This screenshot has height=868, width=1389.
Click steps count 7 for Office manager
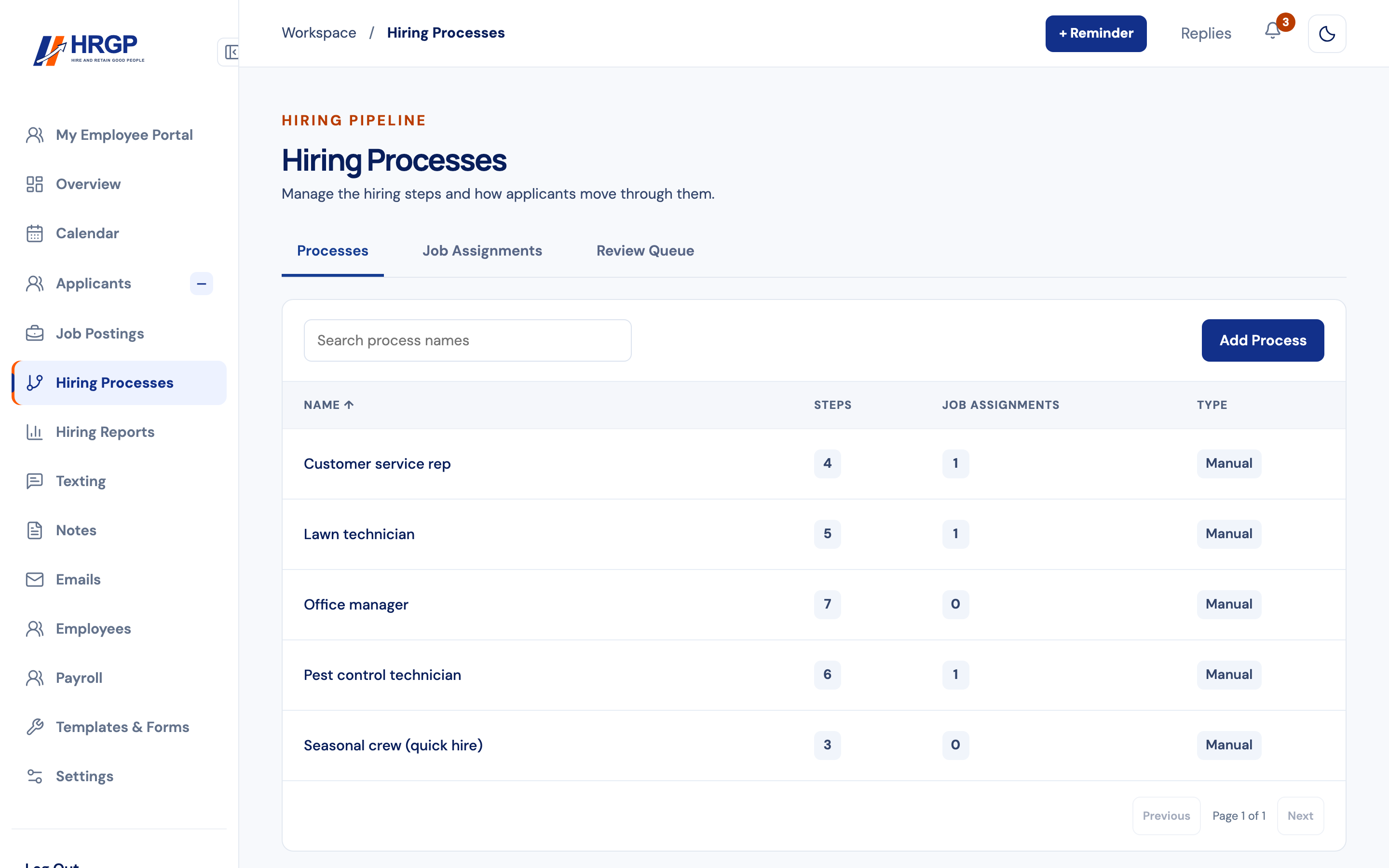[827, 604]
